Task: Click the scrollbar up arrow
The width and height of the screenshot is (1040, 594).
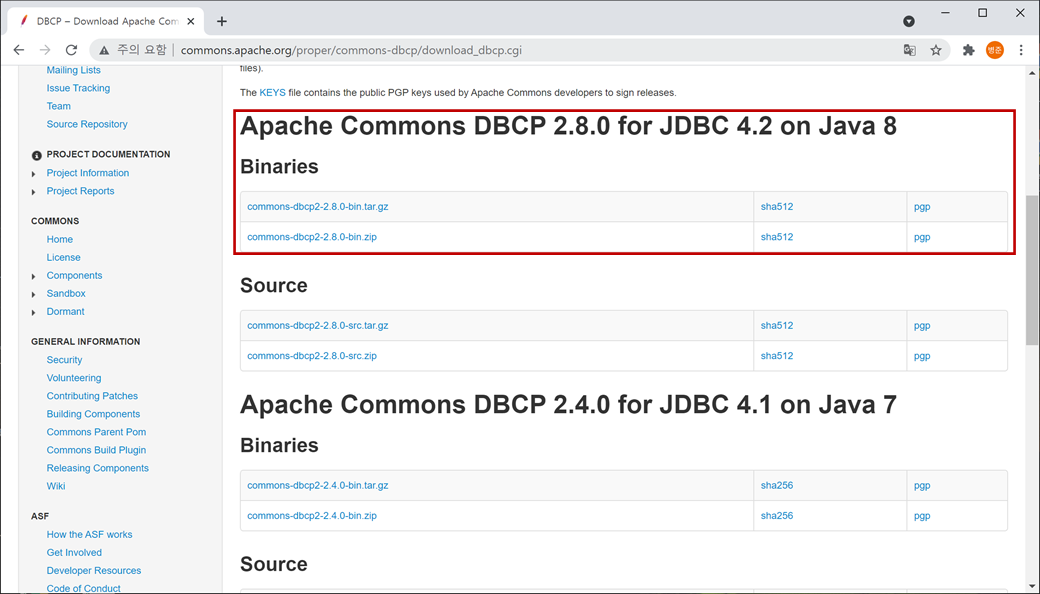Action: [1032, 73]
